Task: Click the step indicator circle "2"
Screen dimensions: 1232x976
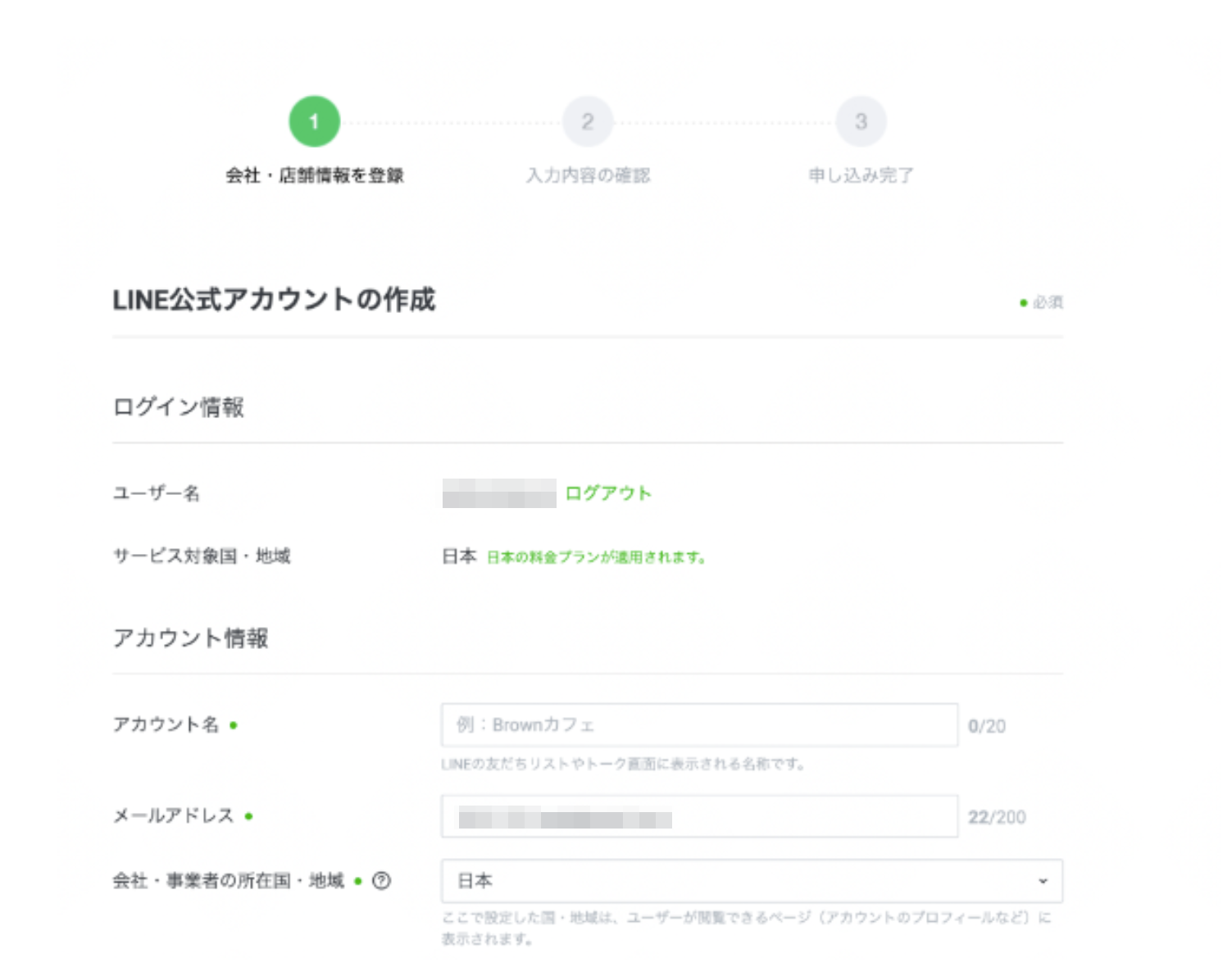Action: click(x=588, y=120)
